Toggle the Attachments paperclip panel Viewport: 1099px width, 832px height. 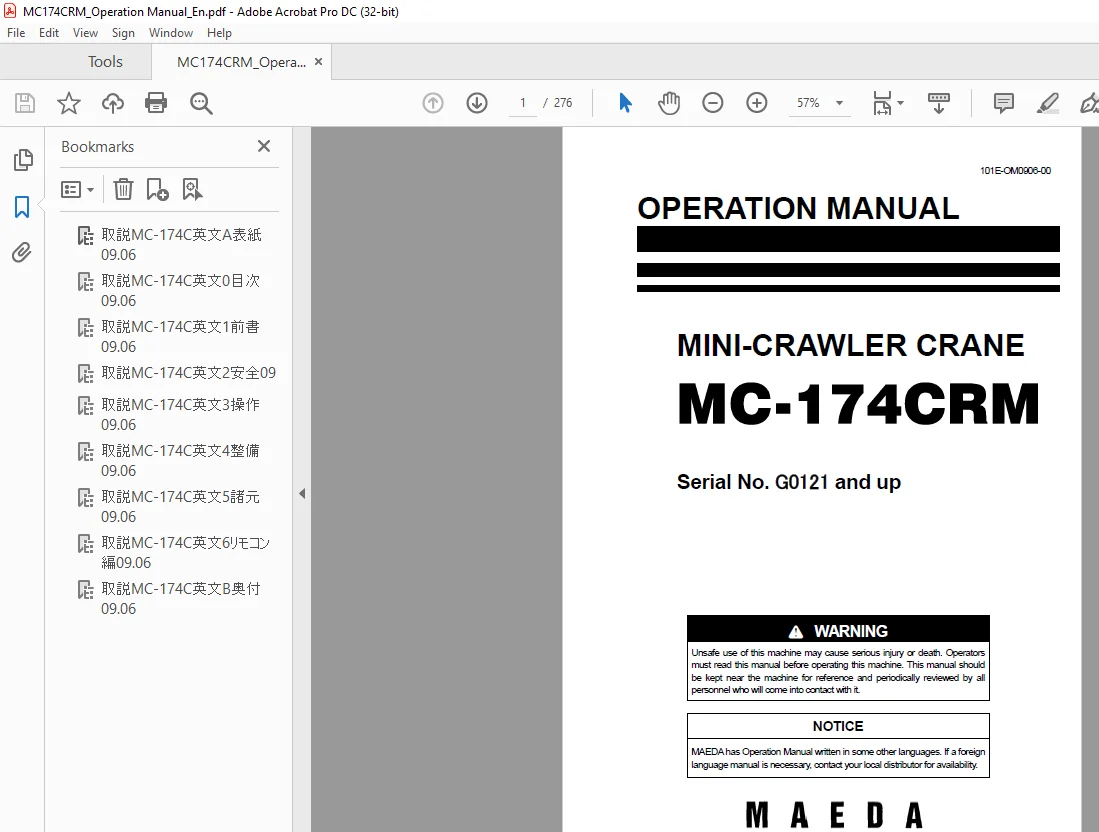tap(22, 252)
